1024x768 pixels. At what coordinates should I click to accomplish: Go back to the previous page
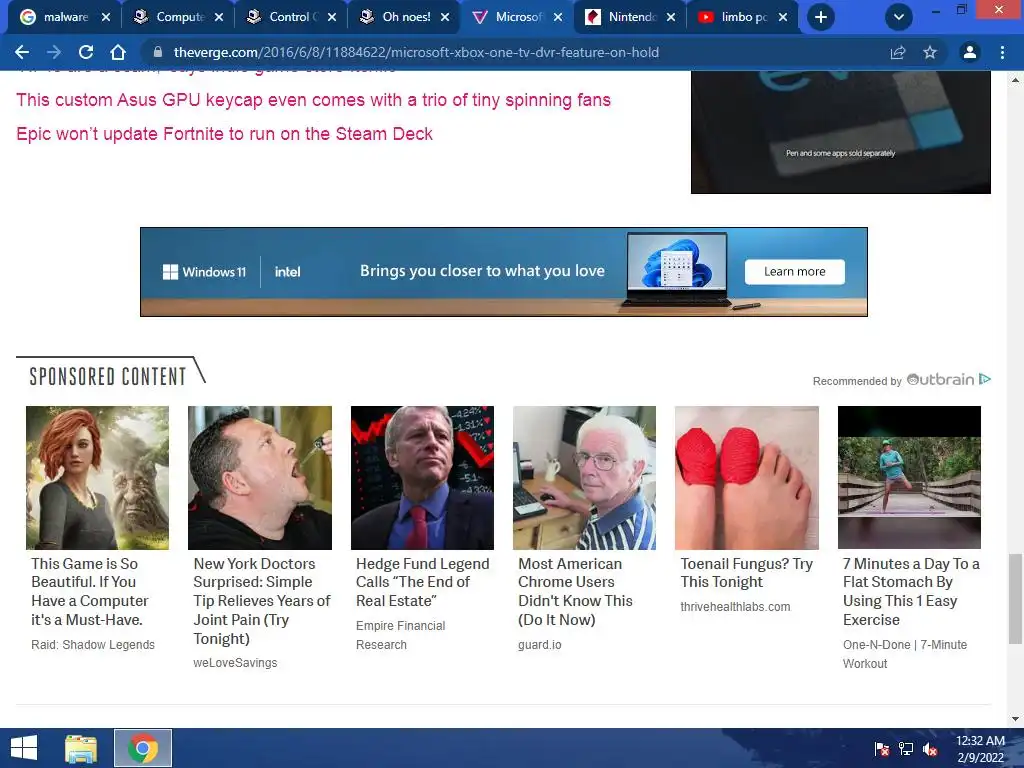(x=22, y=52)
